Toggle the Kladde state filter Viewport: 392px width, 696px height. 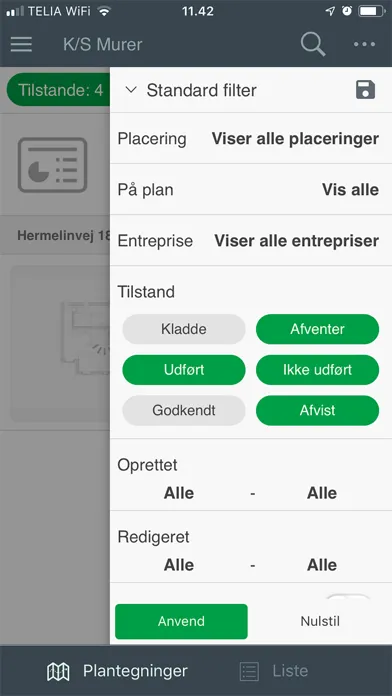184,329
